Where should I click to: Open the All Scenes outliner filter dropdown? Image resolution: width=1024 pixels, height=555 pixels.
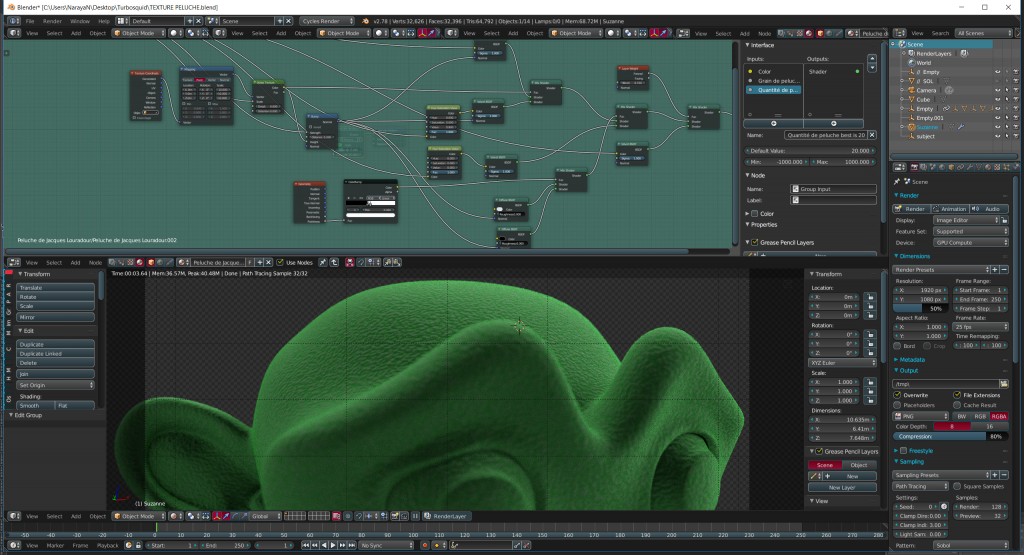point(984,33)
